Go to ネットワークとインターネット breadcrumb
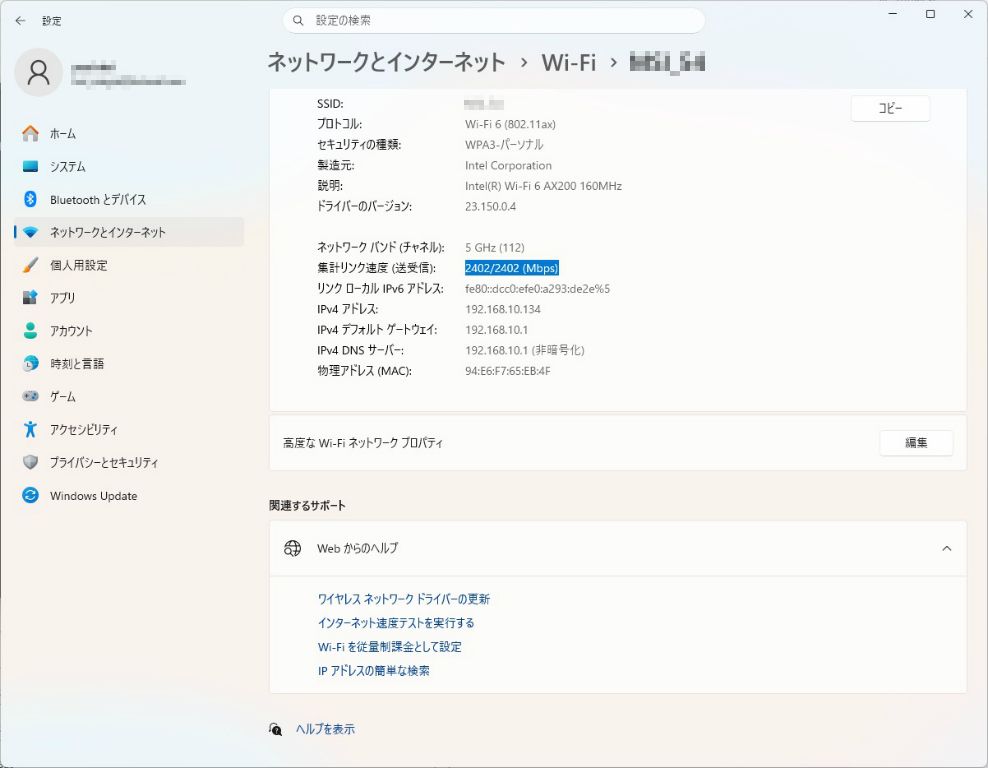 (386, 62)
